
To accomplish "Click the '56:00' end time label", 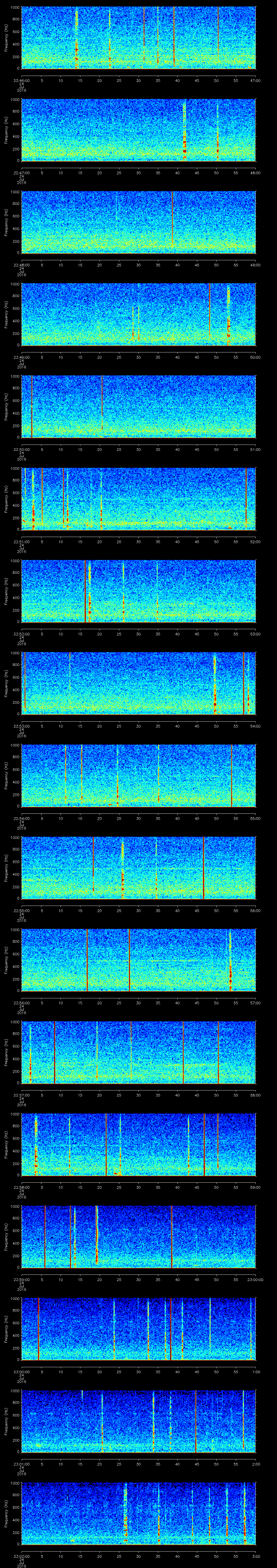I will (255, 910).
